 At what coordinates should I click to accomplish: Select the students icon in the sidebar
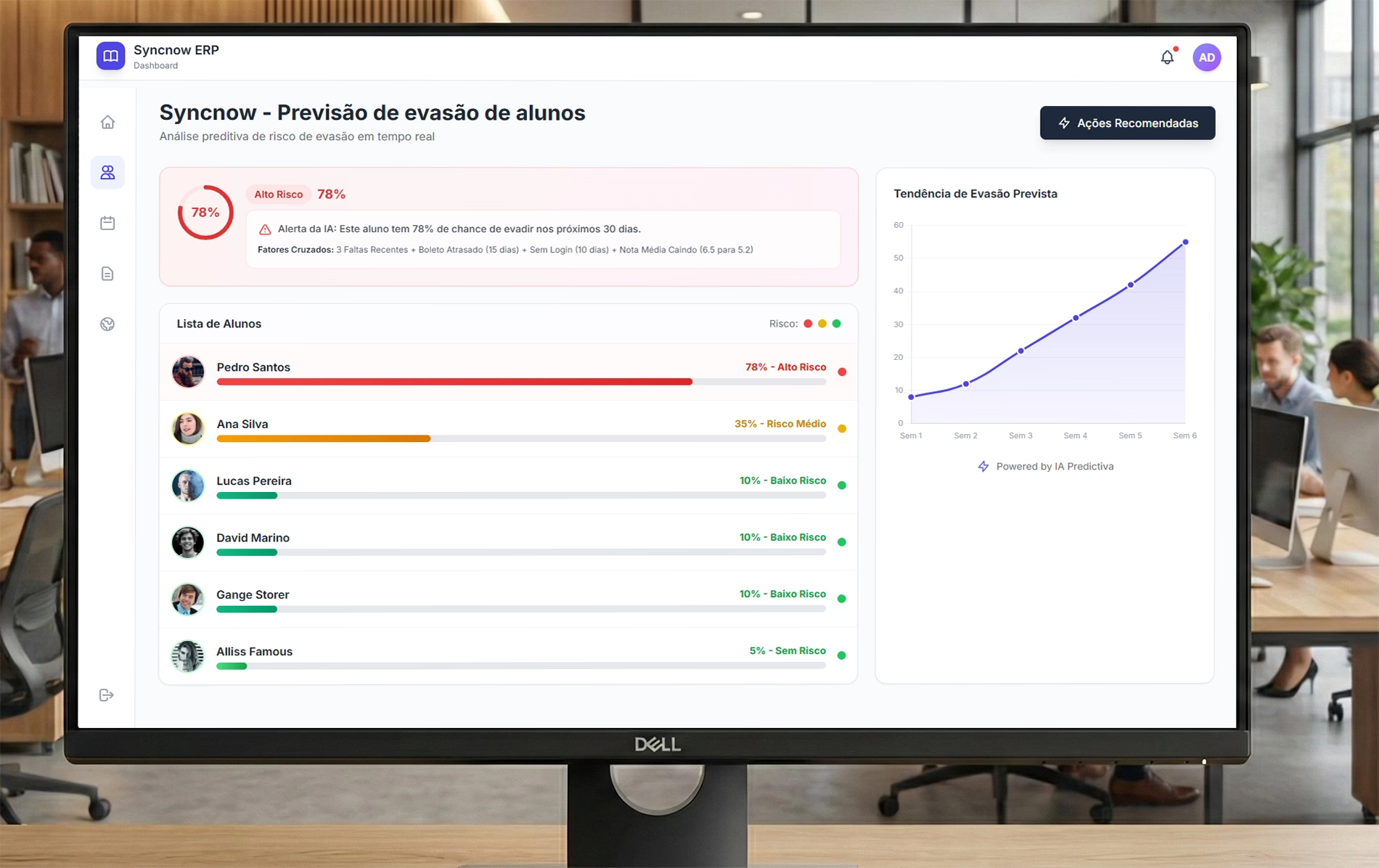[107, 172]
